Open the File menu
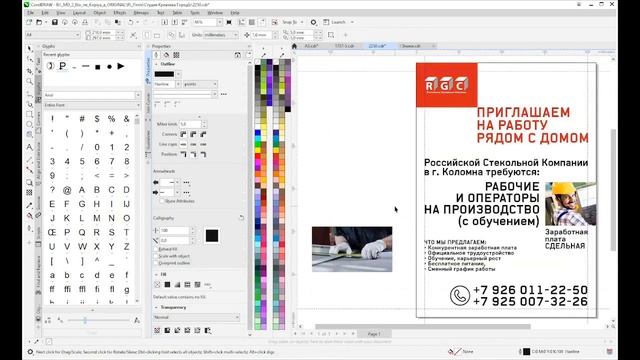Image resolution: width=640 pixels, height=360 pixels. tap(31, 13)
